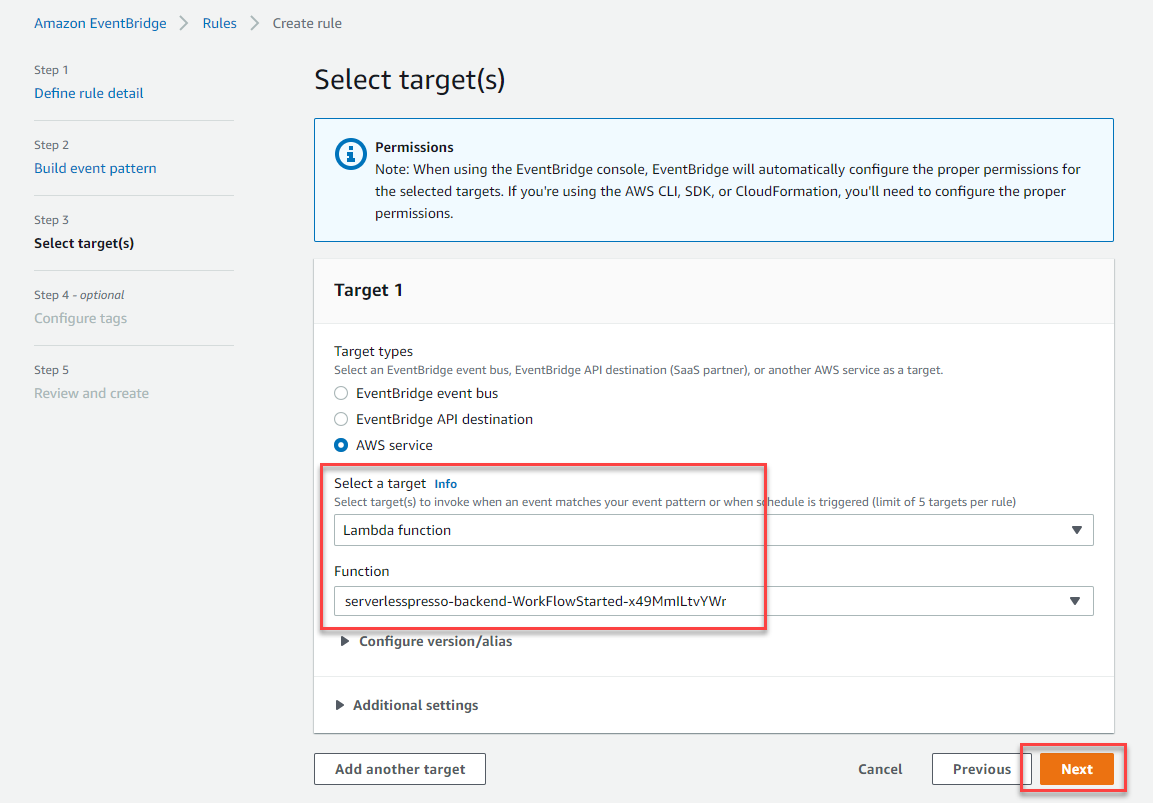
Task: Open Amazon EventBridge breadcrumb link
Action: click(x=100, y=24)
